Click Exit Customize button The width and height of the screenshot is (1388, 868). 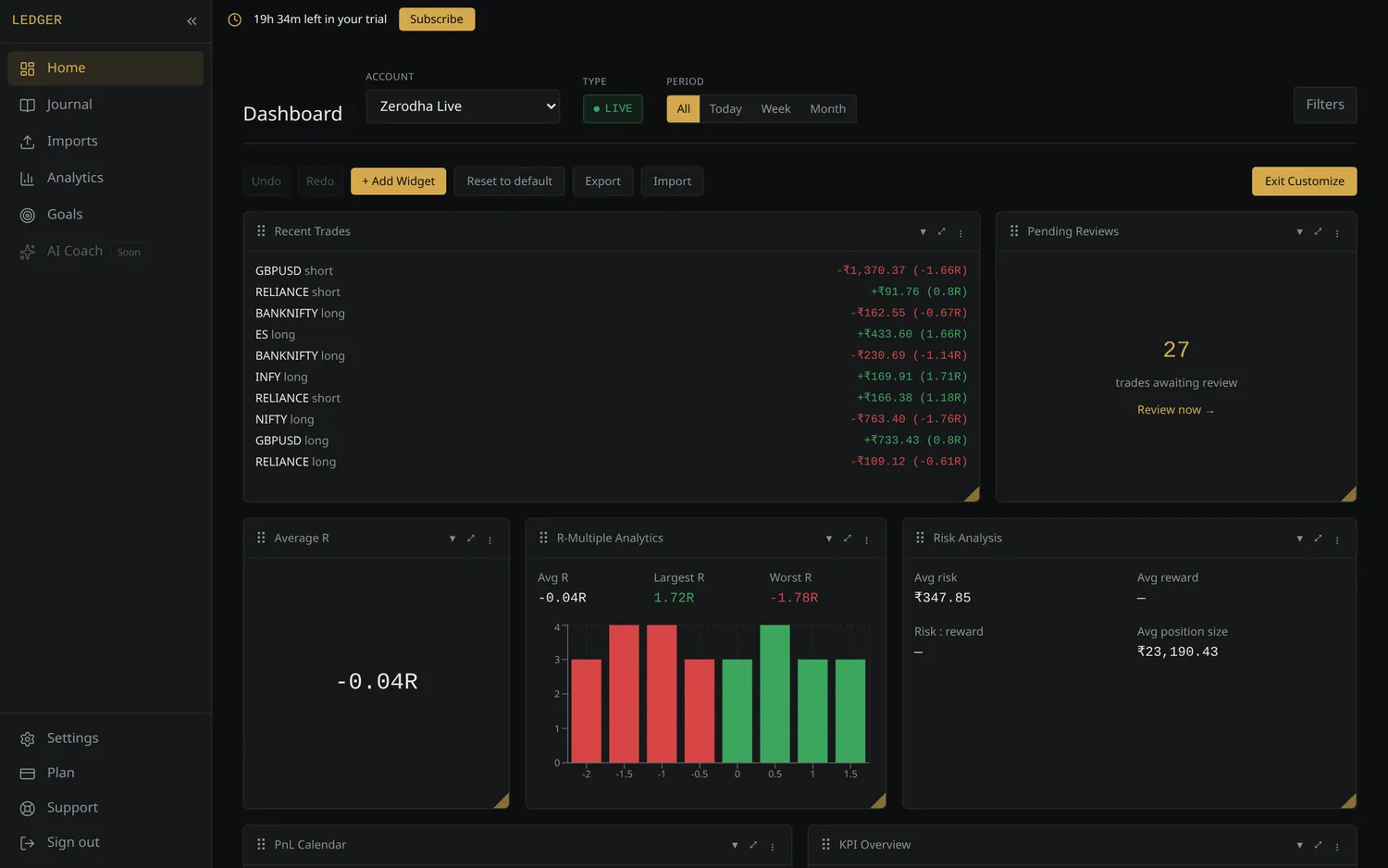[1304, 181]
